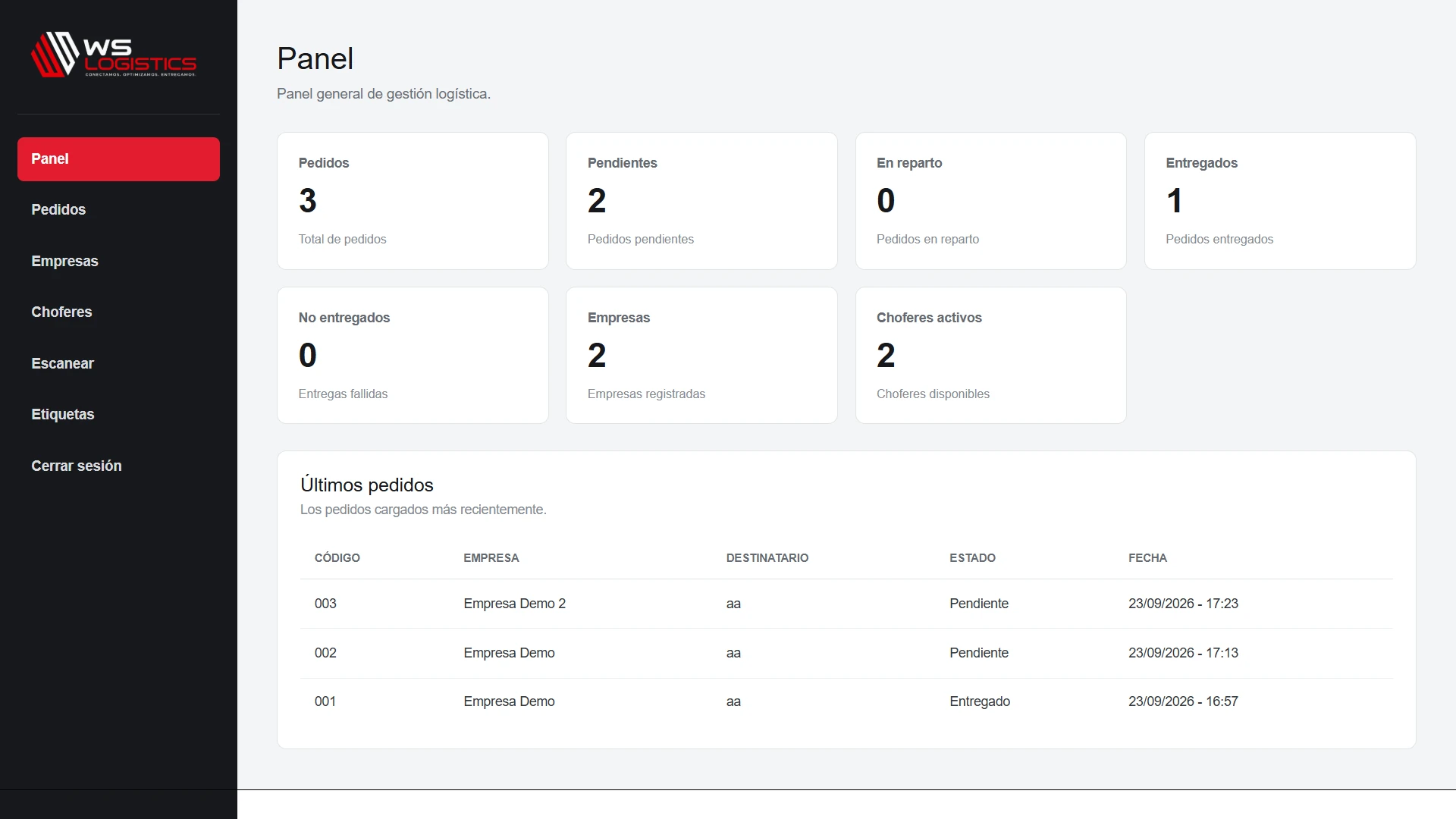
Task: Click the En reparto stat card
Action: tap(990, 201)
